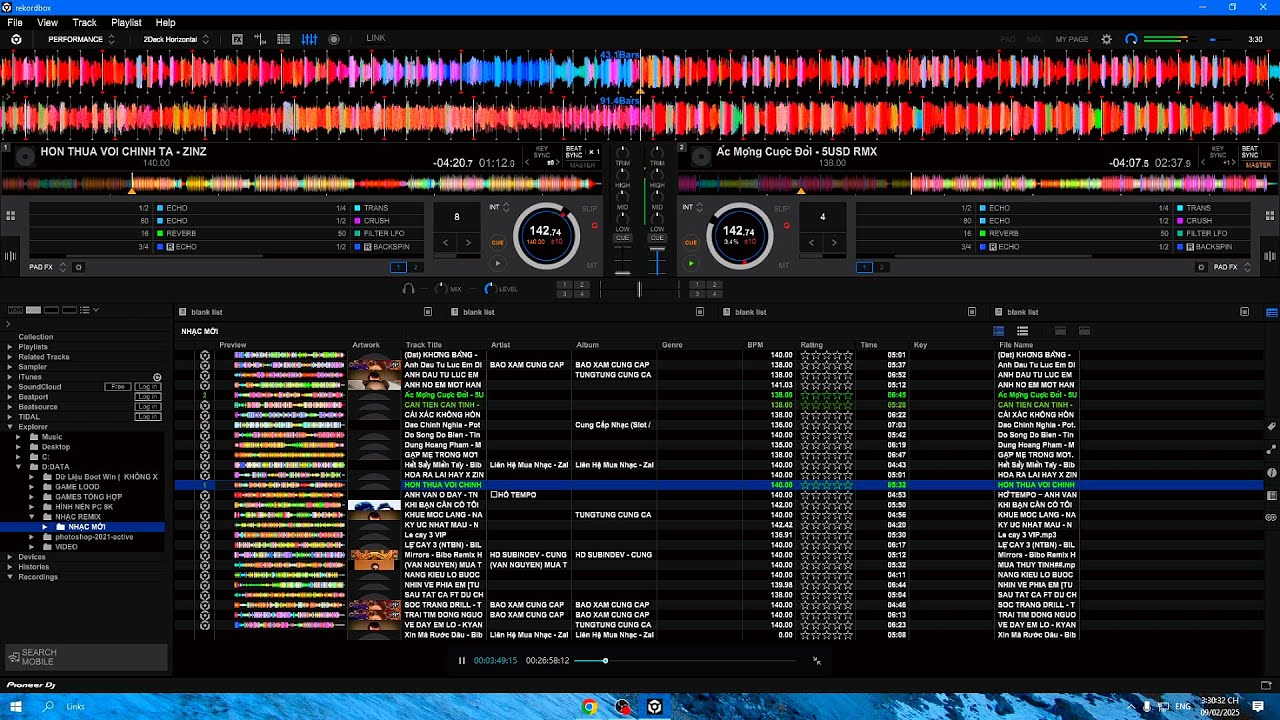Open the File menu
The height and width of the screenshot is (720, 1280).
point(15,22)
